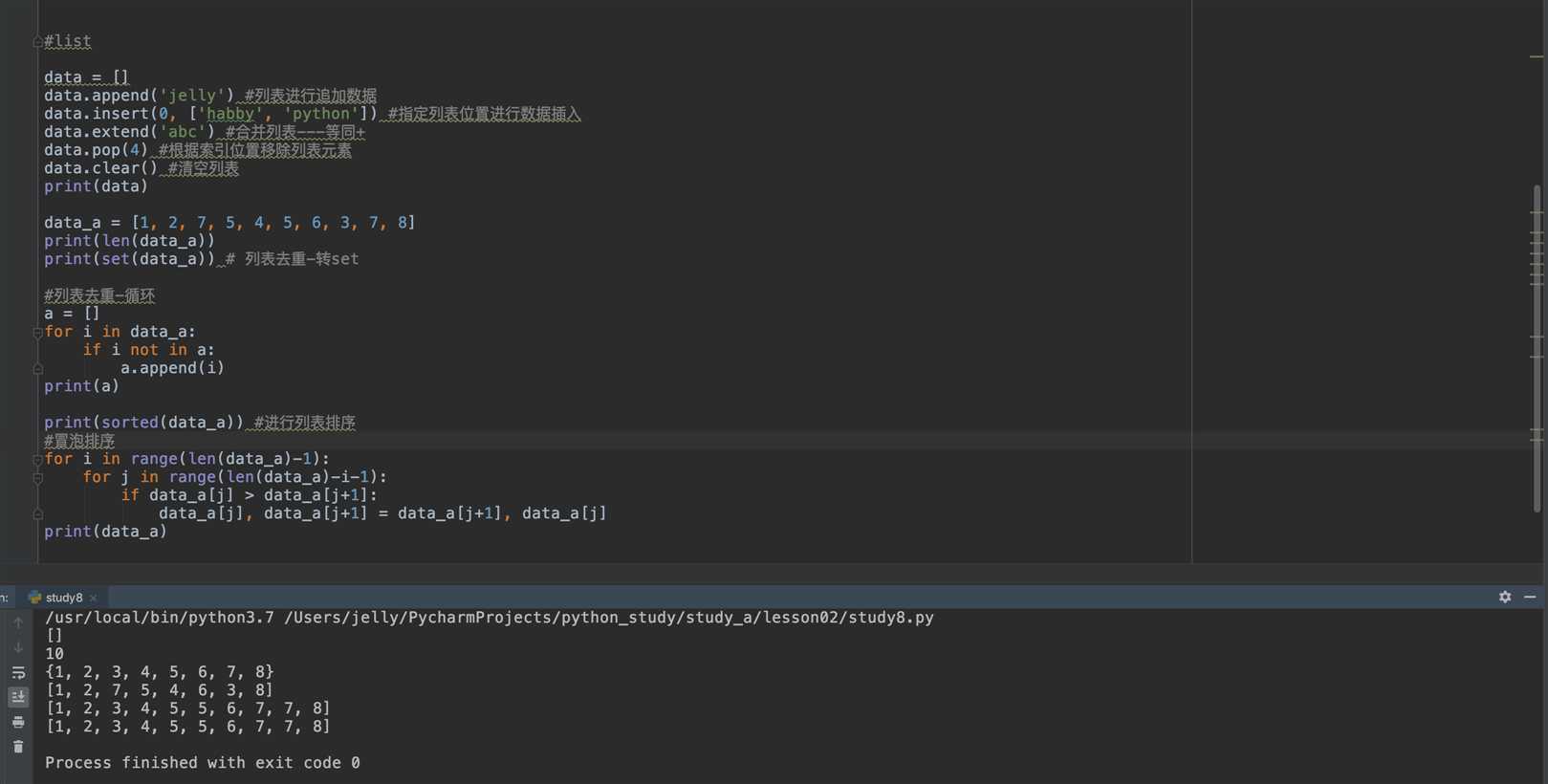This screenshot has width=1548, height=784.
Task: Click the top warning marker in error stripe
Action: click(1537, 56)
